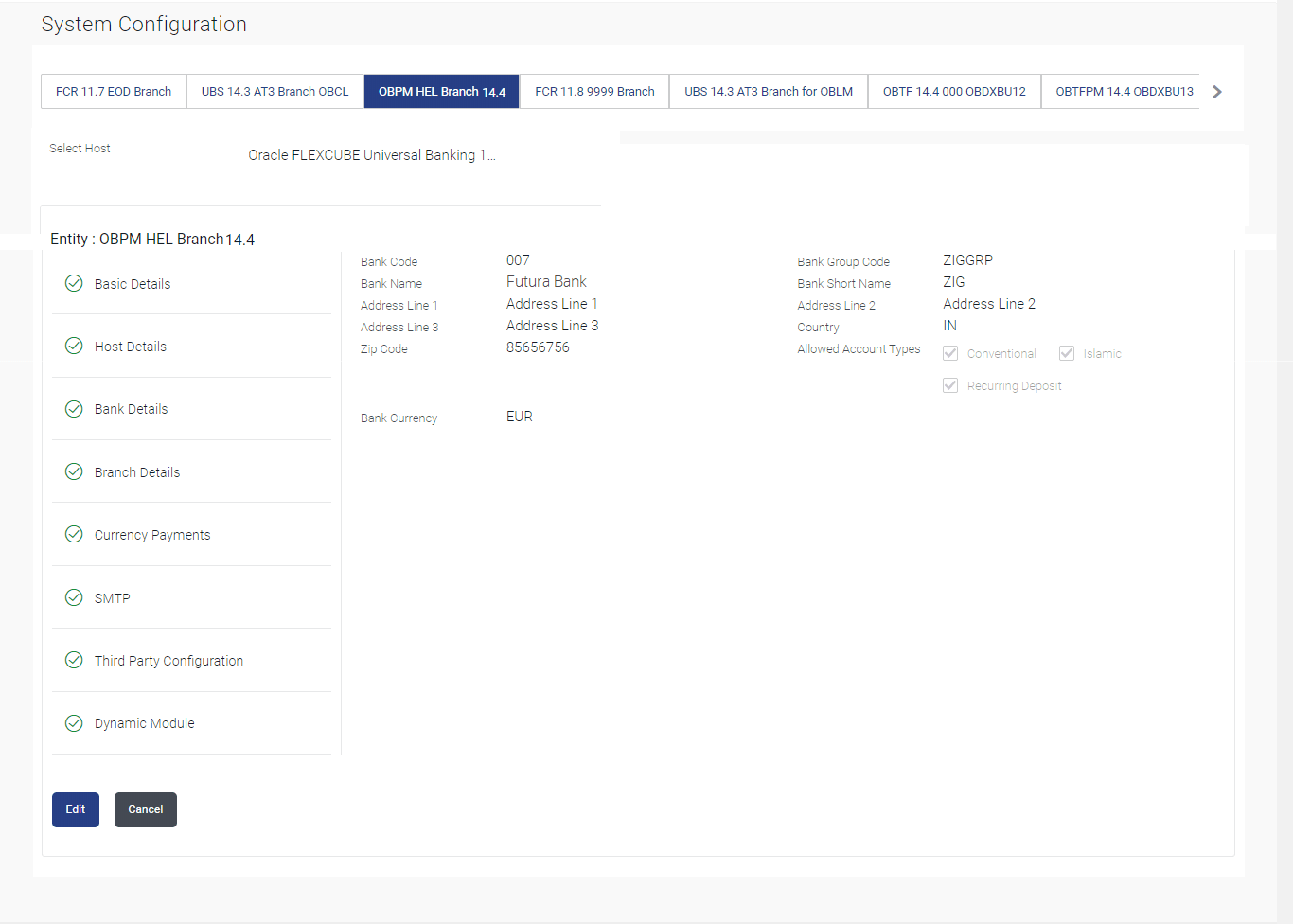Open the Select Host dropdown
The width and height of the screenshot is (1293, 924).
pos(372,155)
